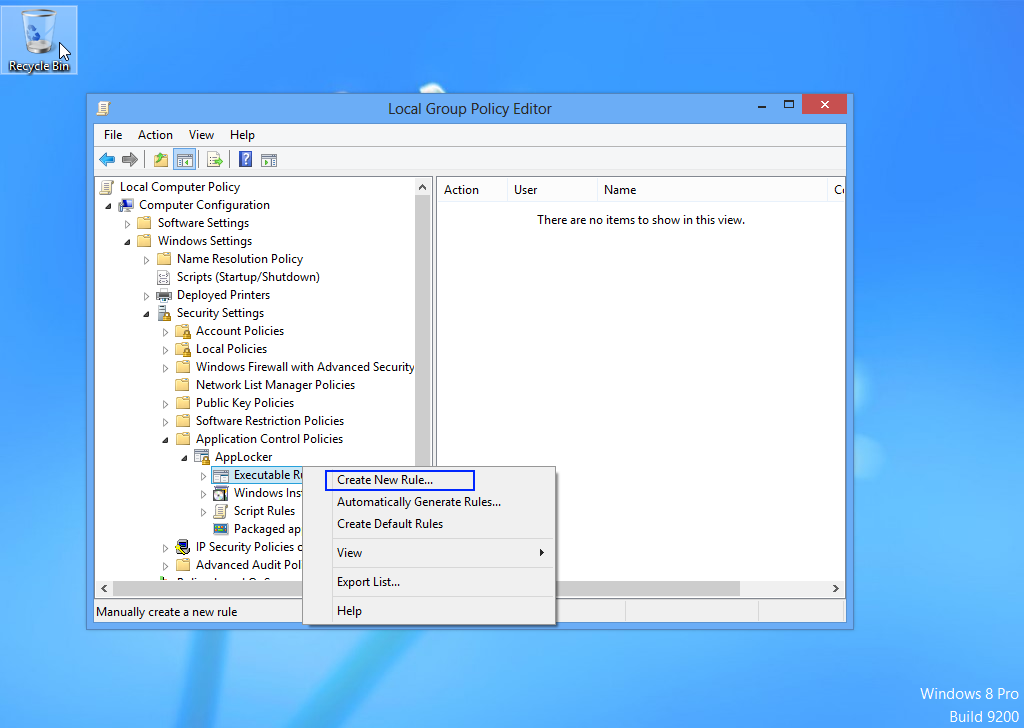Viewport: 1024px width, 728px height.
Task: Click the Local Policies folder icon
Action: click(183, 349)
